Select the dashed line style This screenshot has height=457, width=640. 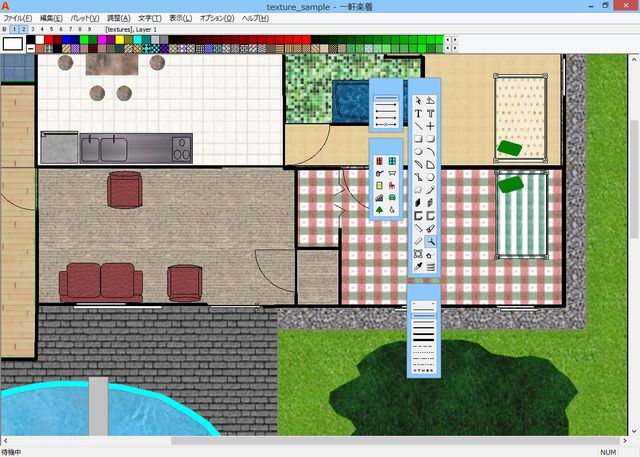[x=424, y=346]
